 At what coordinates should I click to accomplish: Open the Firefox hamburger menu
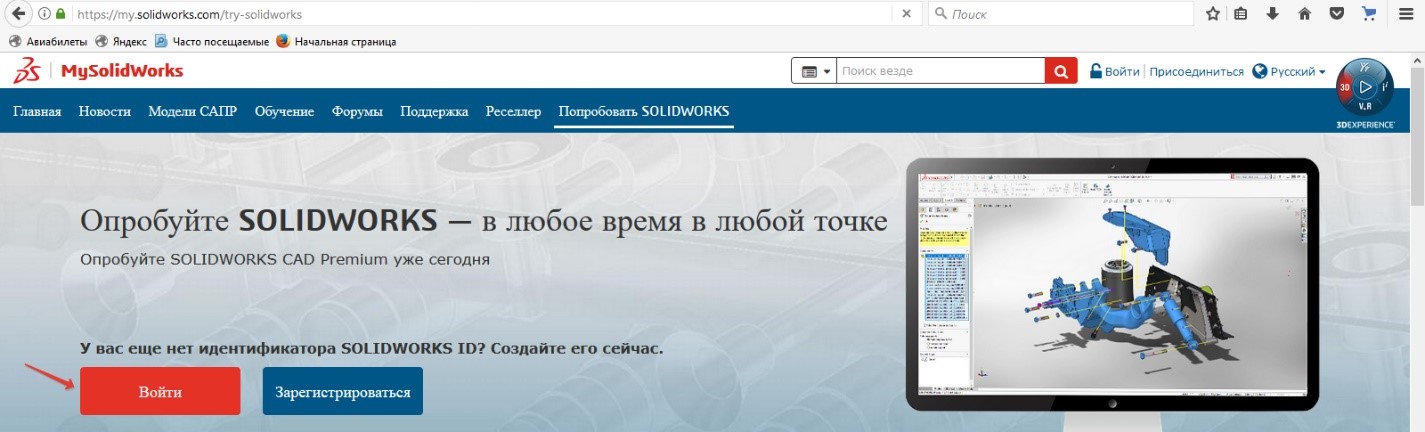click(1405, 15)
